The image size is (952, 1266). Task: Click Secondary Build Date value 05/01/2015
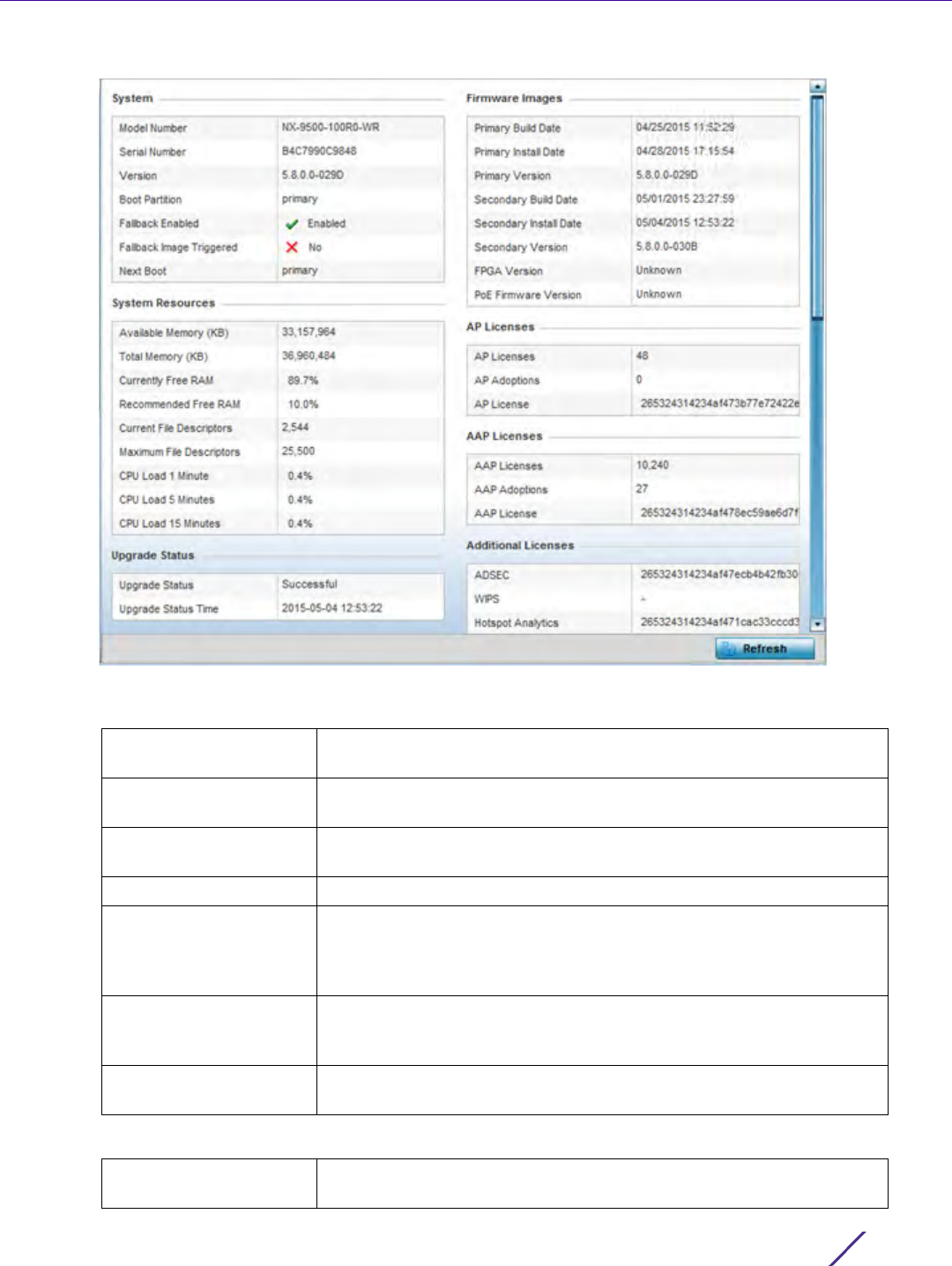685,199
